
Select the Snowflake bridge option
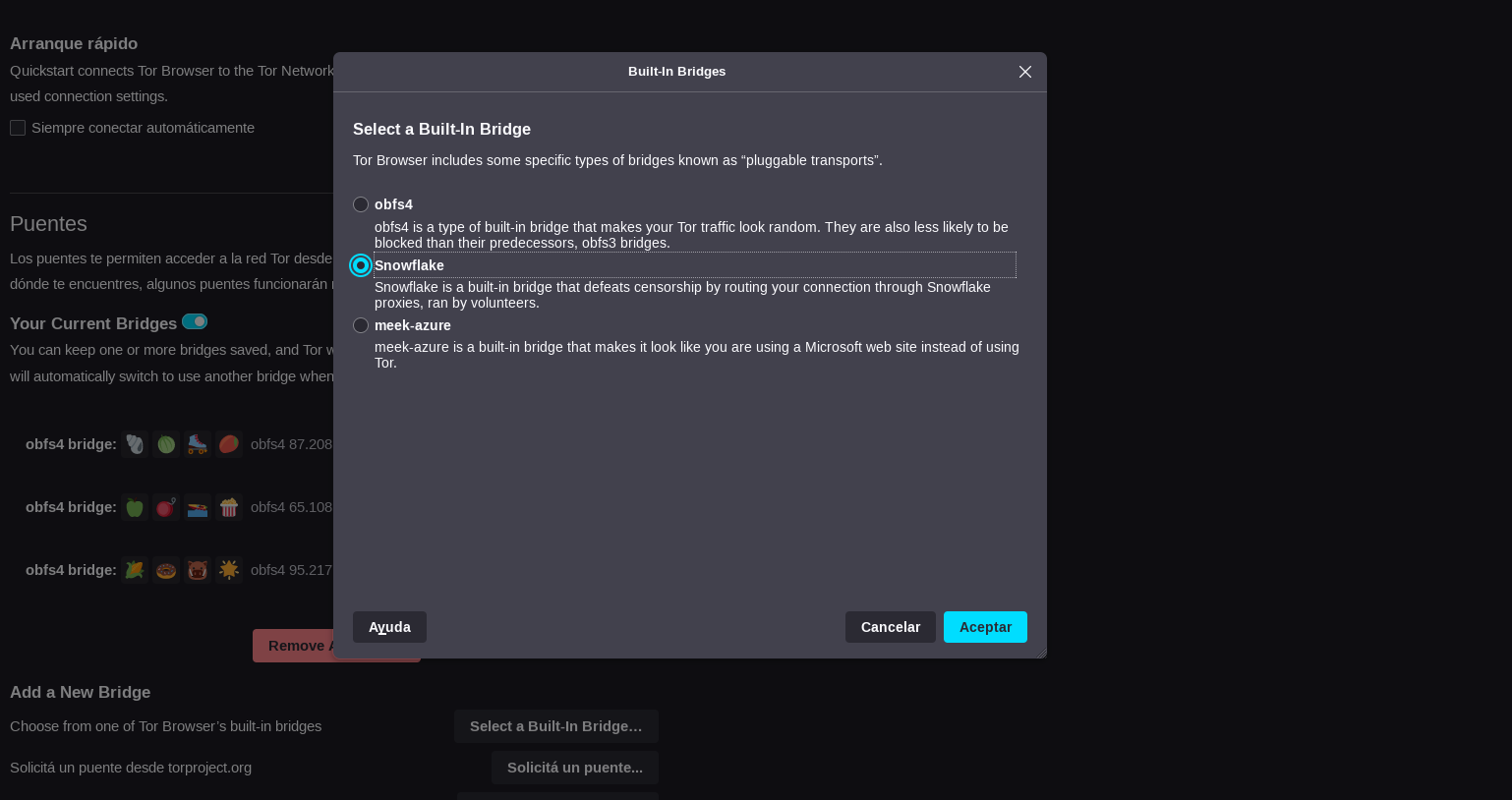[x=361, y=265]
